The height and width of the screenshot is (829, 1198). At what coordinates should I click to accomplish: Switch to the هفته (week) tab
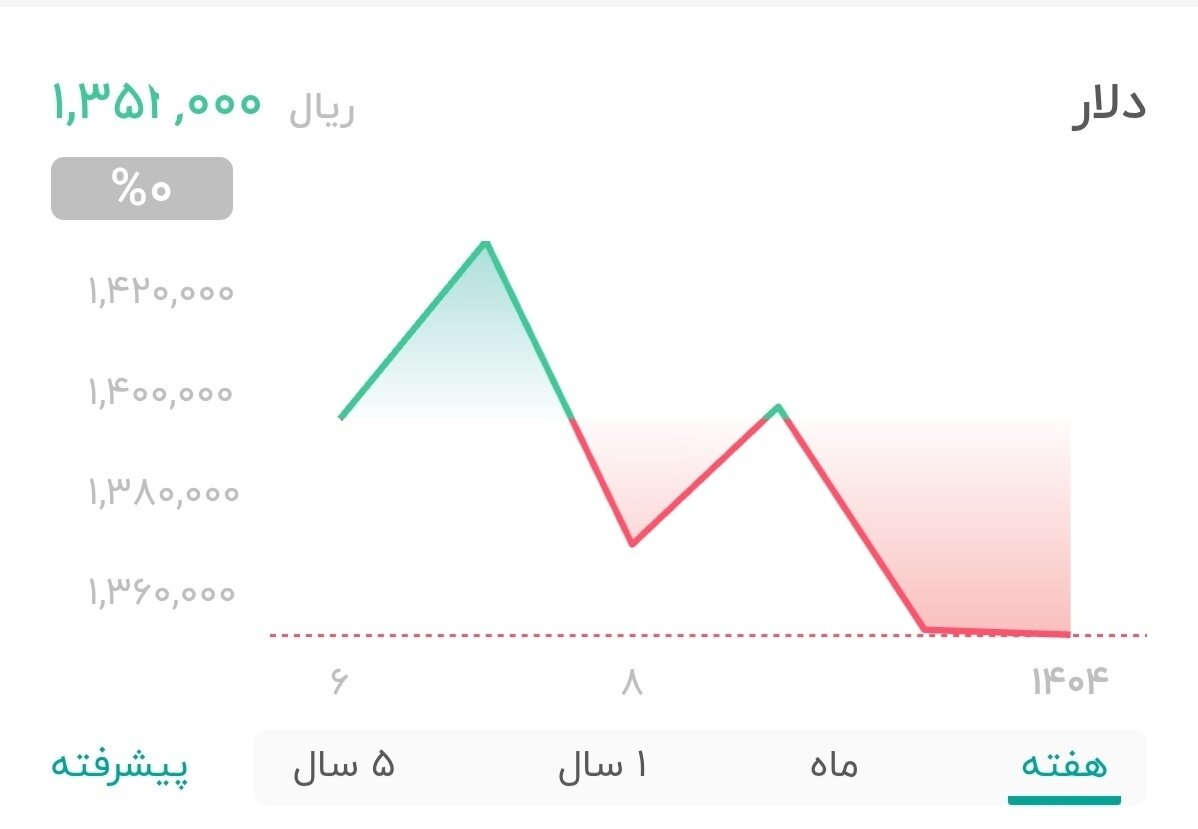[x=1063, y=765]
